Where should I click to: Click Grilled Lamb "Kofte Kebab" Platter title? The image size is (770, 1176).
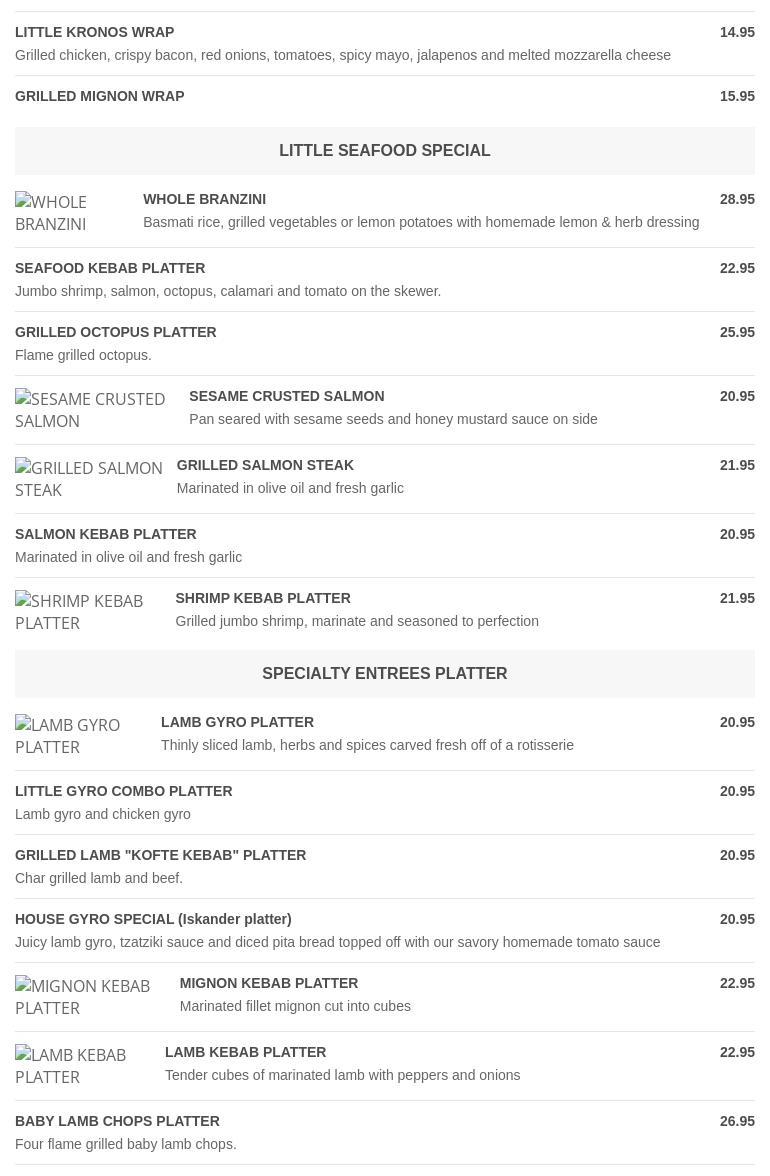[x=161, y=856]
